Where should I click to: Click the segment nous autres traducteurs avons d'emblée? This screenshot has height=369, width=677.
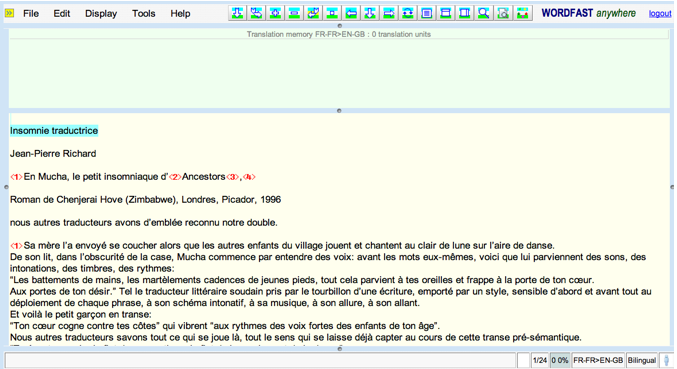[144, 223]
